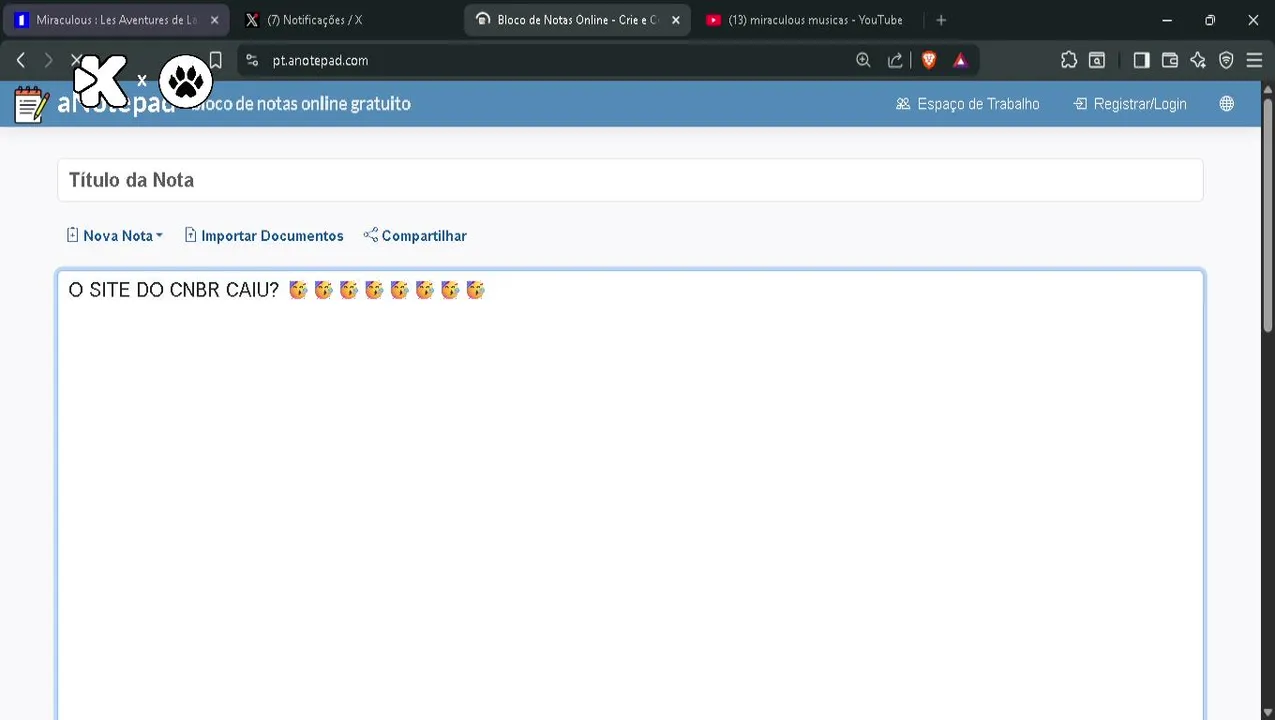Click the page vertical scrollbar thumb
The width and height of the screenshot is (1275, 720).
1268,215
